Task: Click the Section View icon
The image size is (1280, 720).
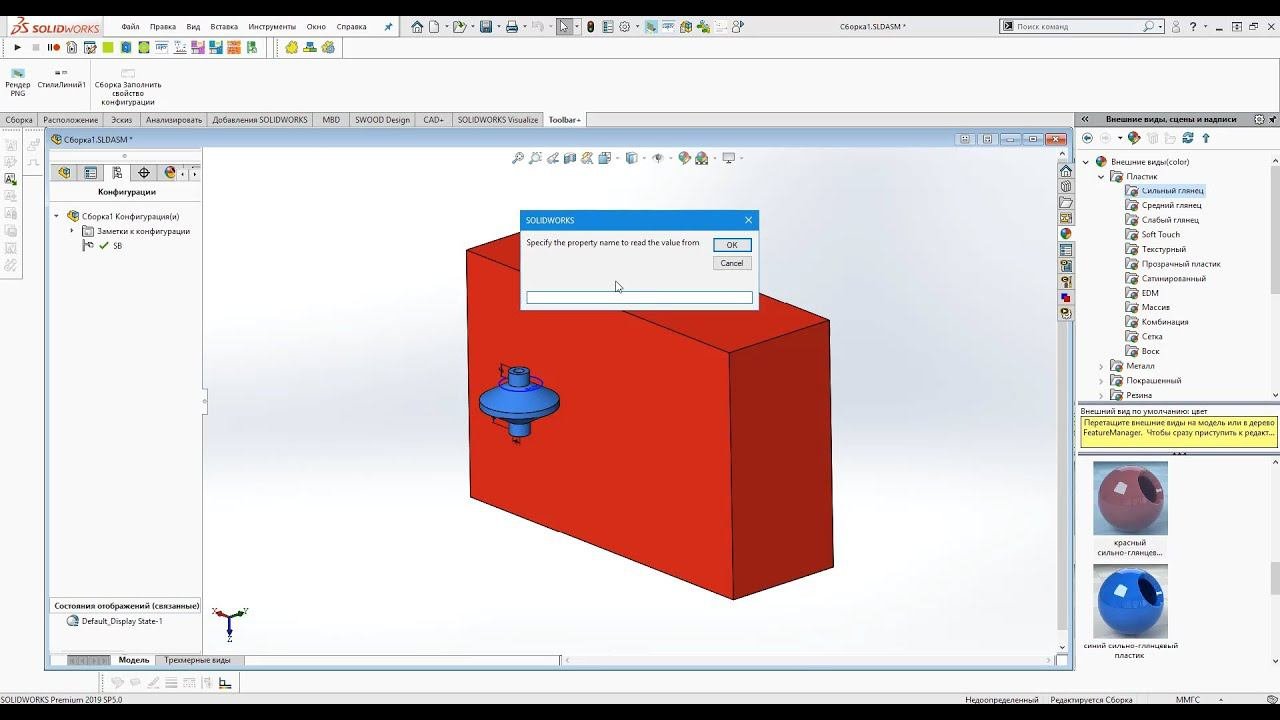Action: pyautogui.click(x=570, y=158)
